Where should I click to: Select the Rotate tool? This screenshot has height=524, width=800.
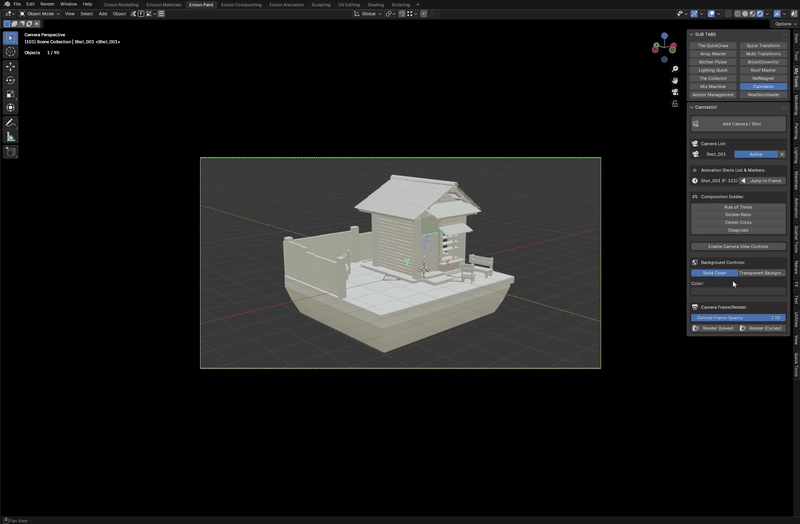tap(10, 80)
